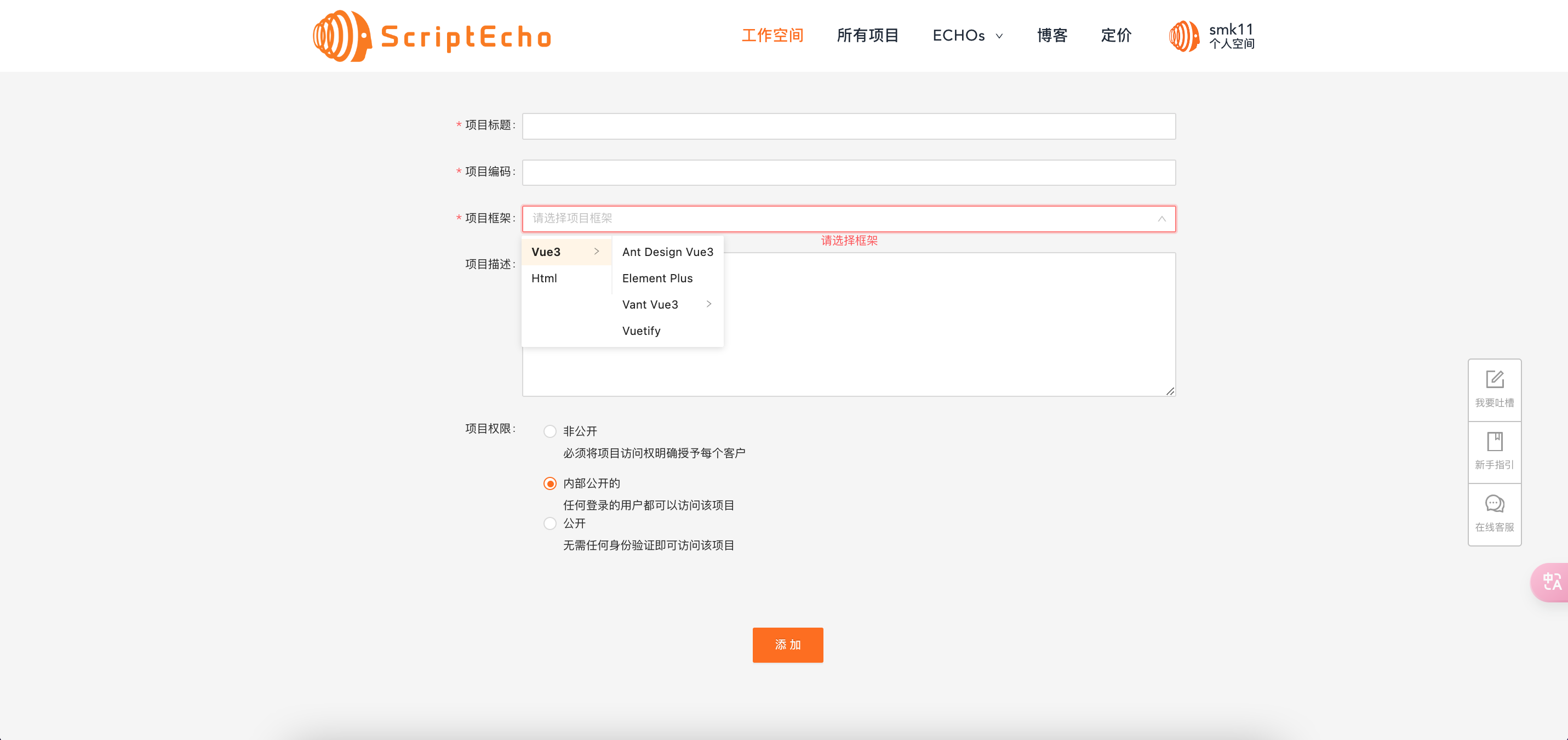Screen dimensions: 1568x740
Task: Click the smk11 user avatar icon
Action: pyautogui.click(x=1184, y=36)
